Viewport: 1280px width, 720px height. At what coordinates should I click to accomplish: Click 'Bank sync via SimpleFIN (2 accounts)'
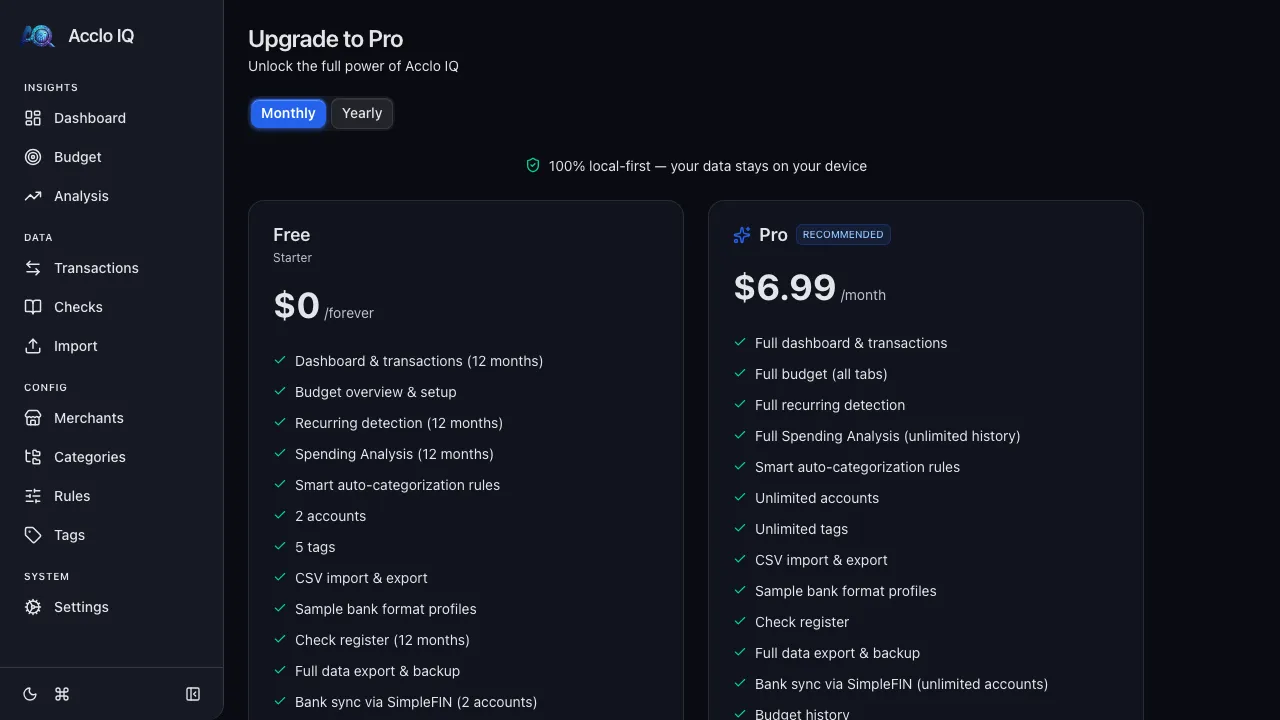pyautogui.click(x=416, y=702)
